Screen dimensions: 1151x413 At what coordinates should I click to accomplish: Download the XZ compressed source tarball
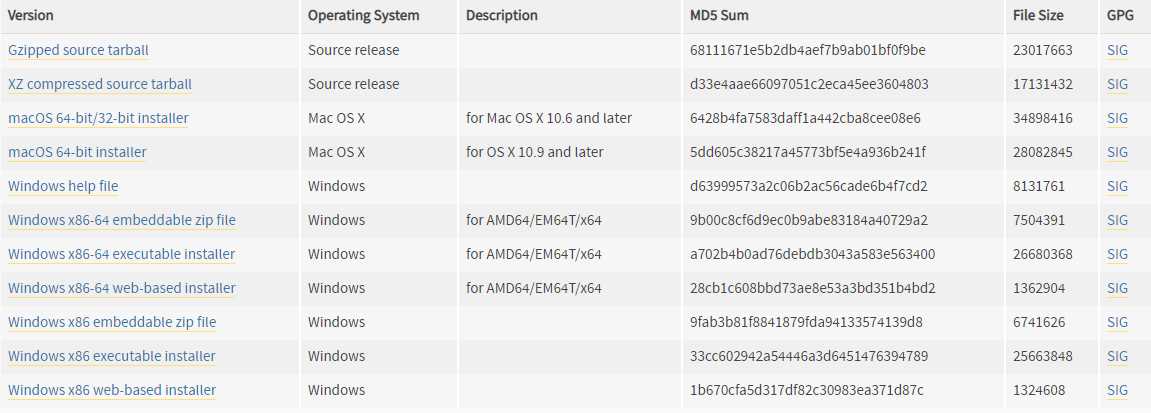coord(99,84)
